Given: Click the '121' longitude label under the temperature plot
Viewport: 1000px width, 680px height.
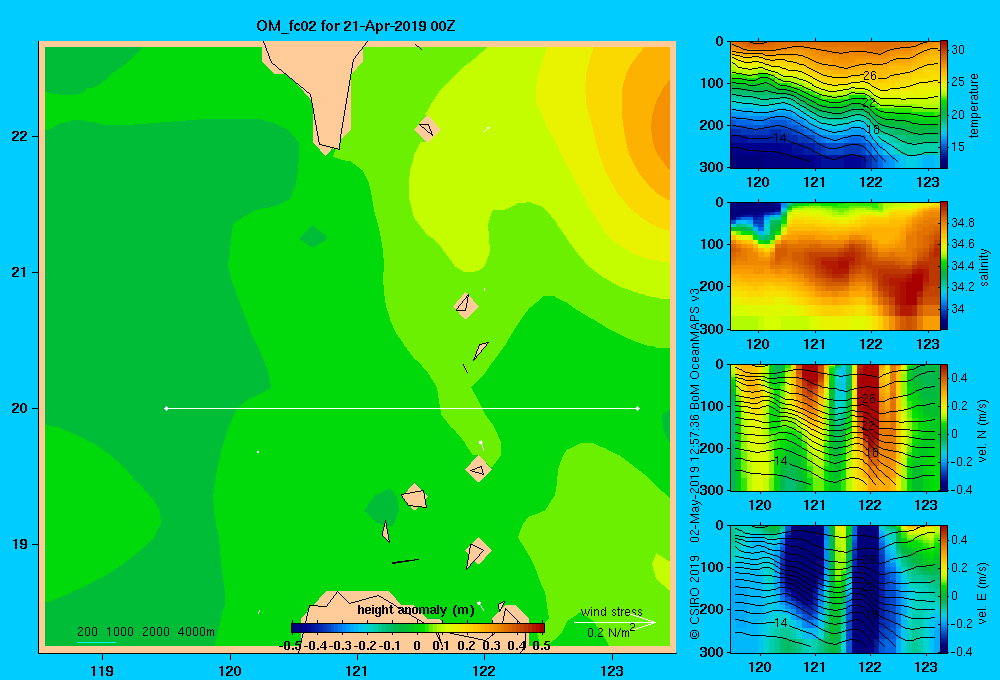Looking at the screenshot, I should (814, 182).
